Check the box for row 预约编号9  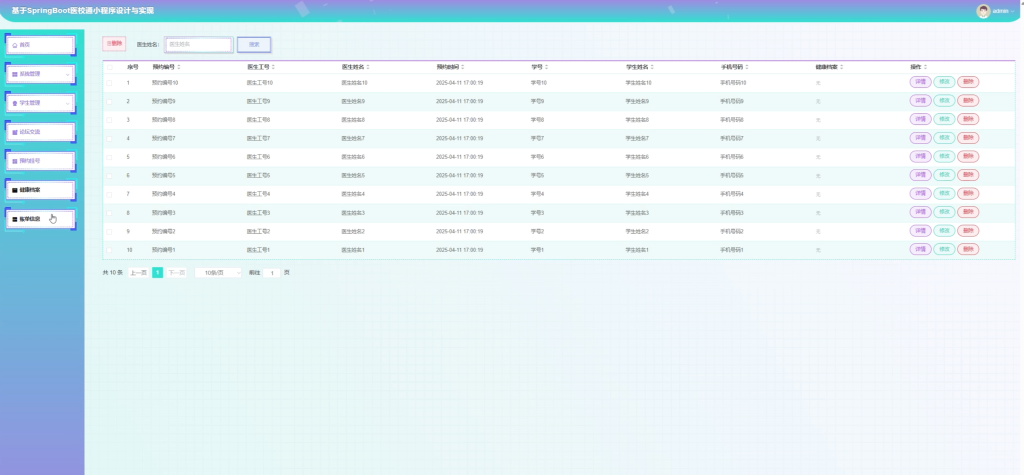tap(110, 101)
